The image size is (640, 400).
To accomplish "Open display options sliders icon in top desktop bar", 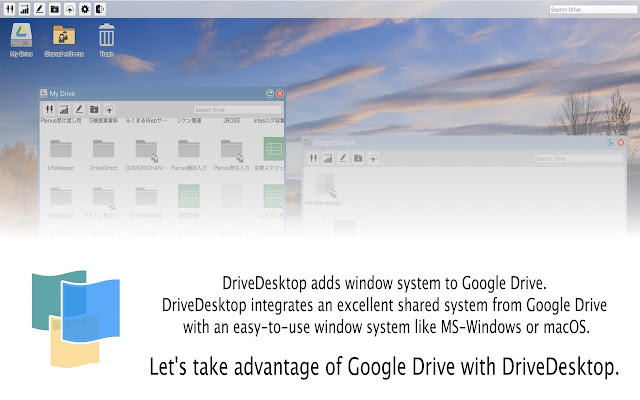I will pyautogui.click(x=9, y=9).
